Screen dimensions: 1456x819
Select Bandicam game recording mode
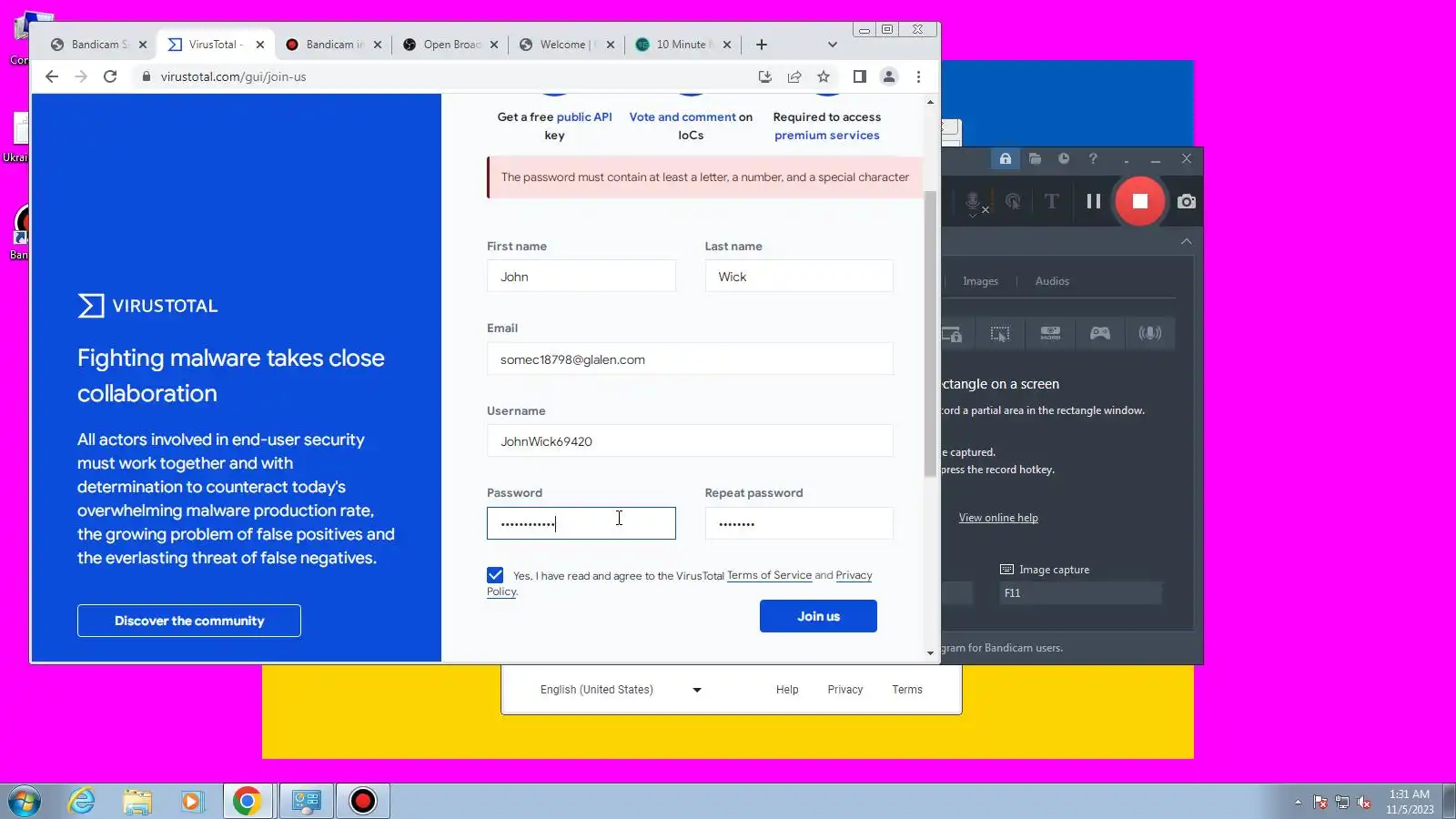pos(1100,334)
